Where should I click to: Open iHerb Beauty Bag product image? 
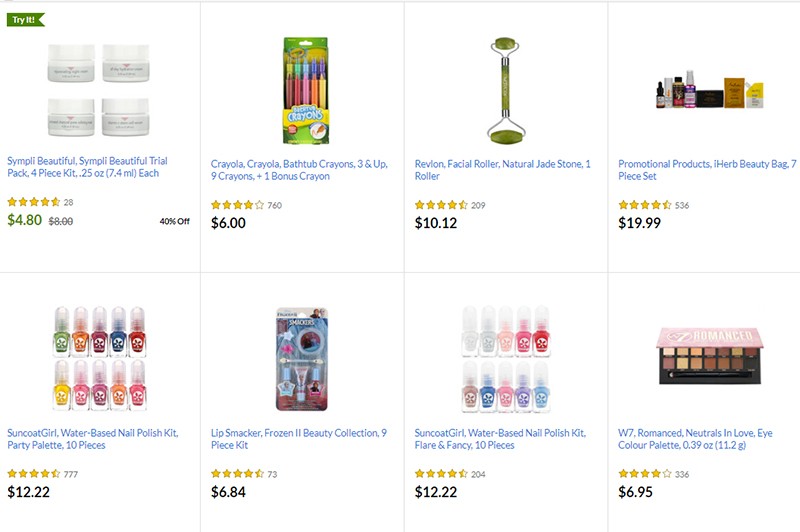pyautogui.click(x=711, y=94)
